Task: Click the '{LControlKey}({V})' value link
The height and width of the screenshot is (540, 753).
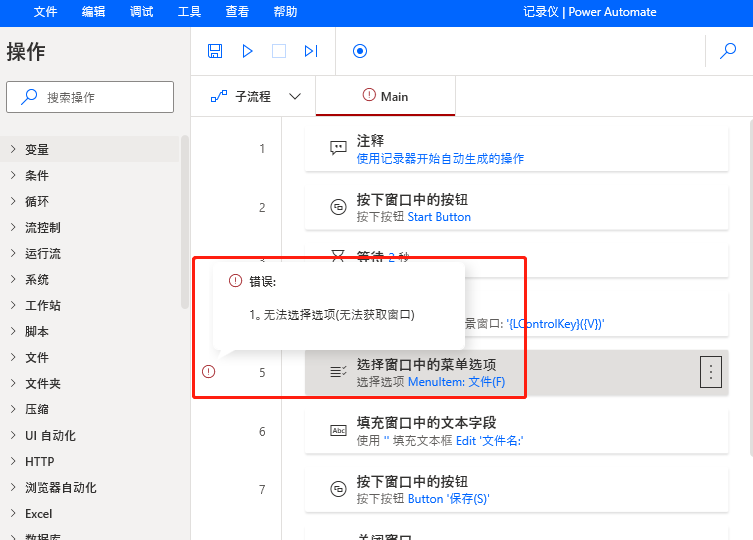Action: (x=555, y=324)
